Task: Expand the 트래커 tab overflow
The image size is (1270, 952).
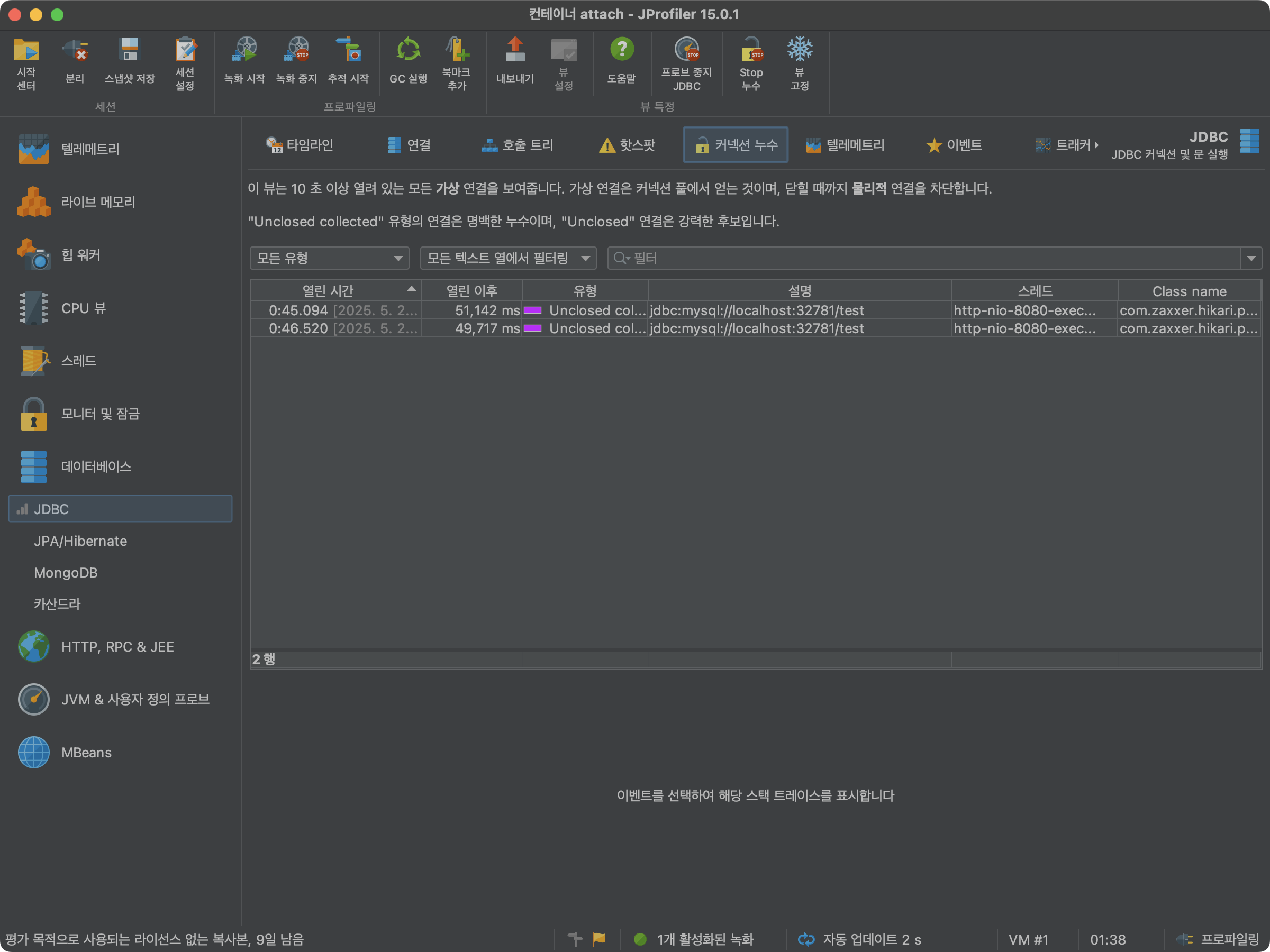Action: click(x=1067, y=145)
